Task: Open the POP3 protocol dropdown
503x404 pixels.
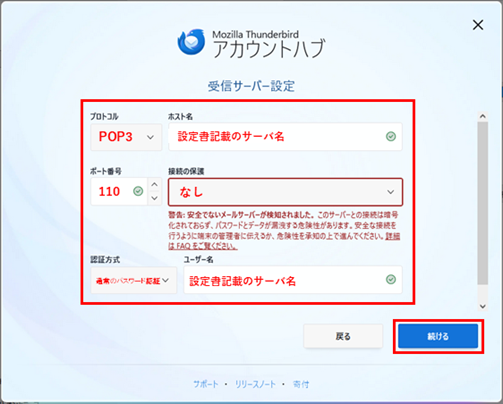Action: coord(126,137)
